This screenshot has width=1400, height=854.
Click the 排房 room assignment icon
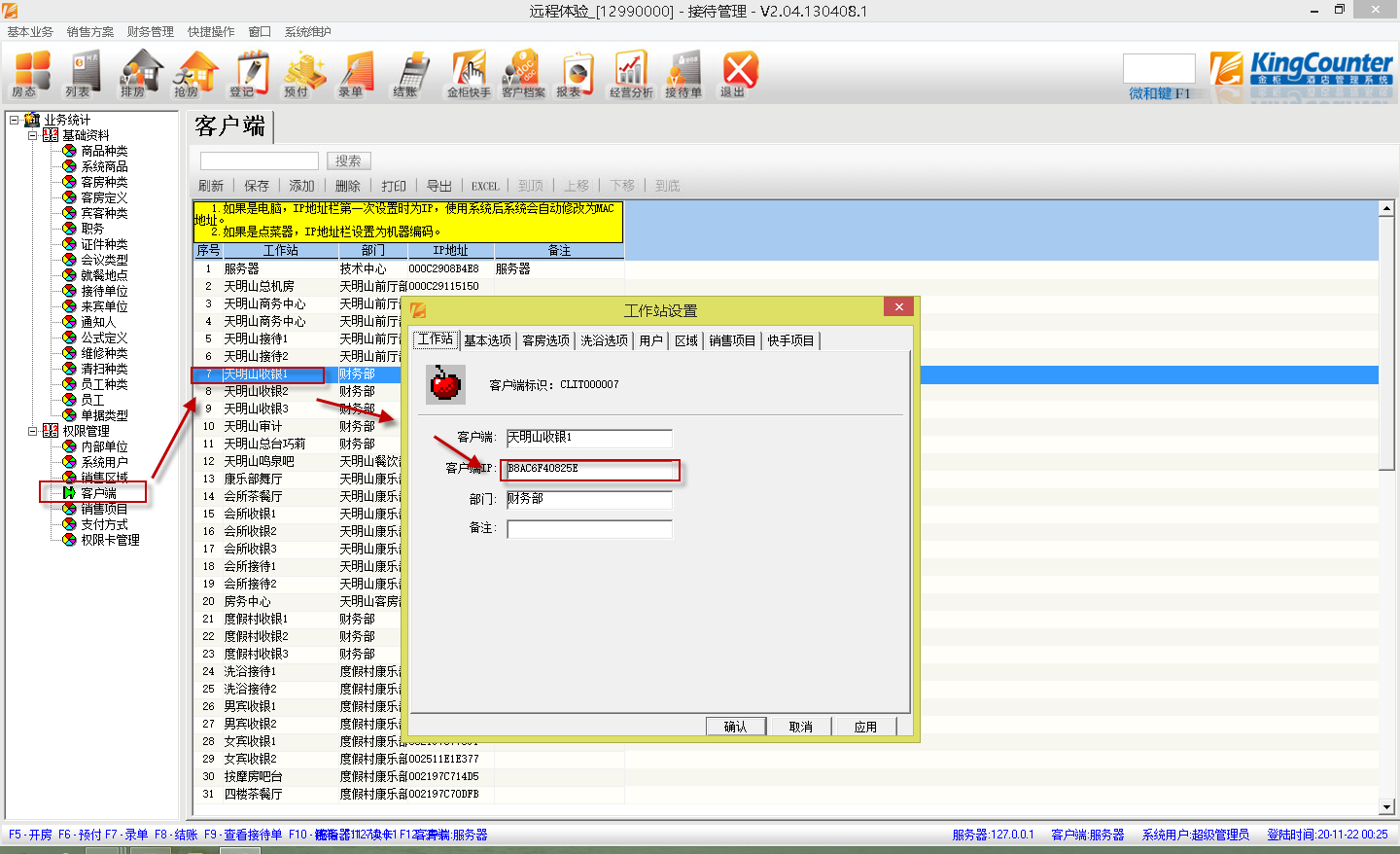coord(140,74)
